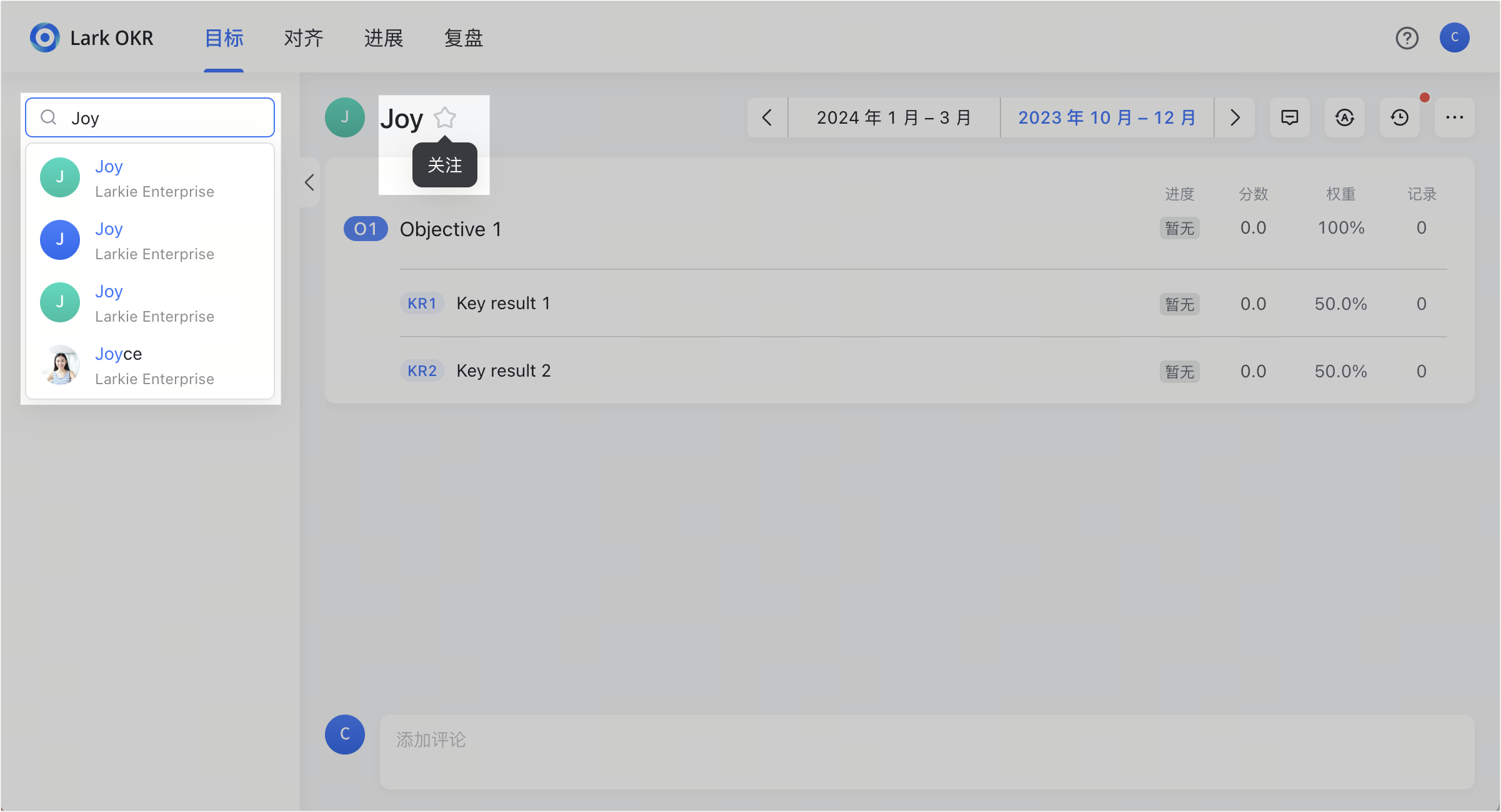Click the alignment view icon with A
This screenshot has width=1501, height=812.
pos(1344,117)
